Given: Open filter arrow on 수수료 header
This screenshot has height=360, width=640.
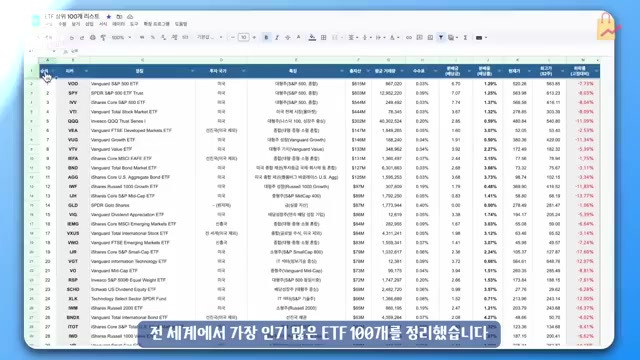Looking at the screenshot, I should tap(435, 71).
